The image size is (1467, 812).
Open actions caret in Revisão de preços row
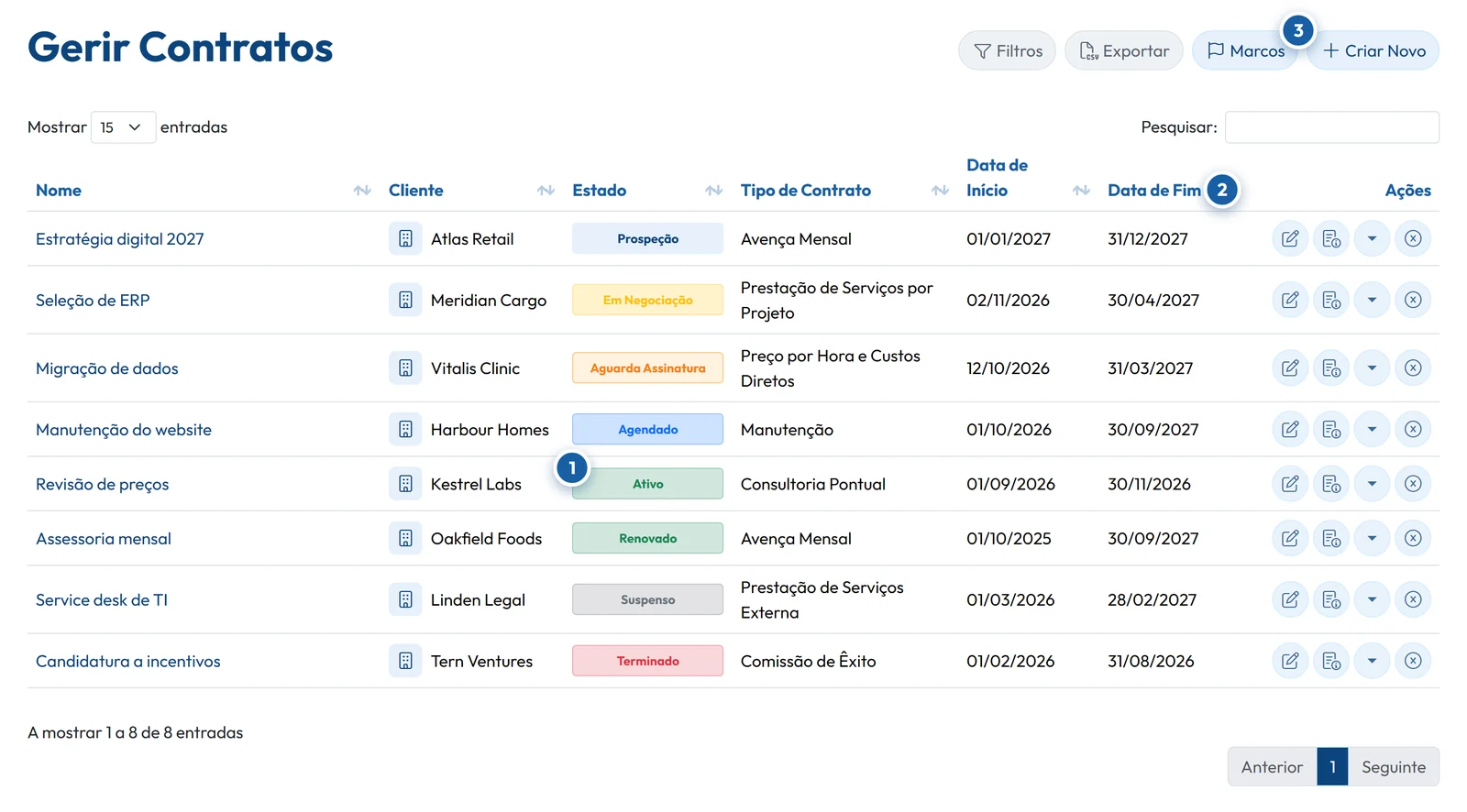click(1372, 484)
